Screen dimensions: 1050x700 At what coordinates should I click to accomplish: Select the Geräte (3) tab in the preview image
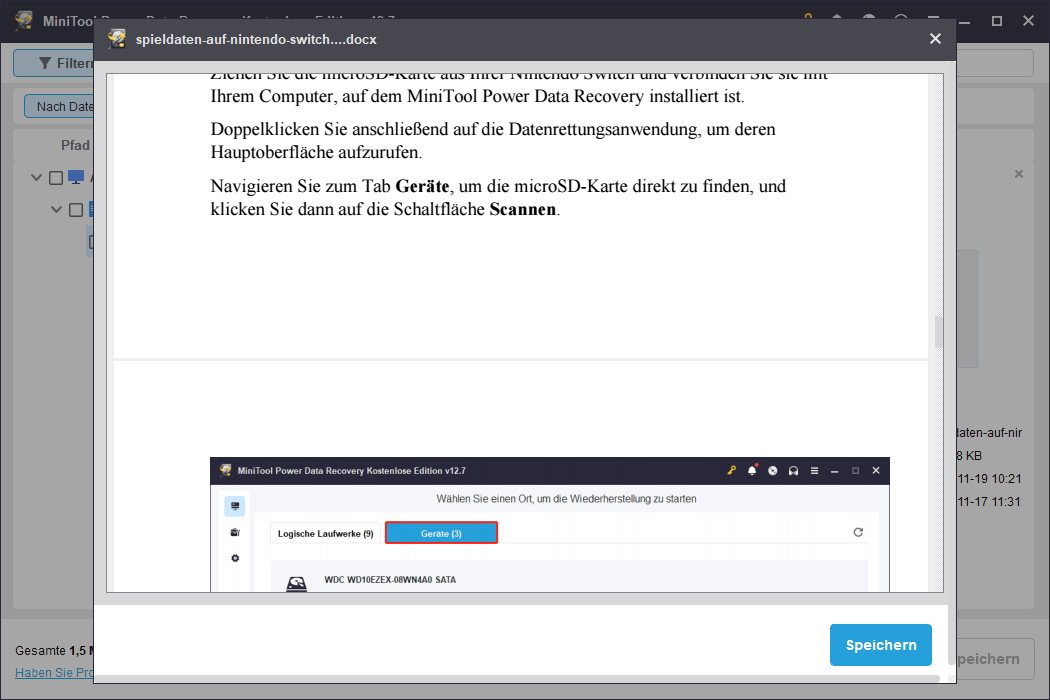pos(441,532)
